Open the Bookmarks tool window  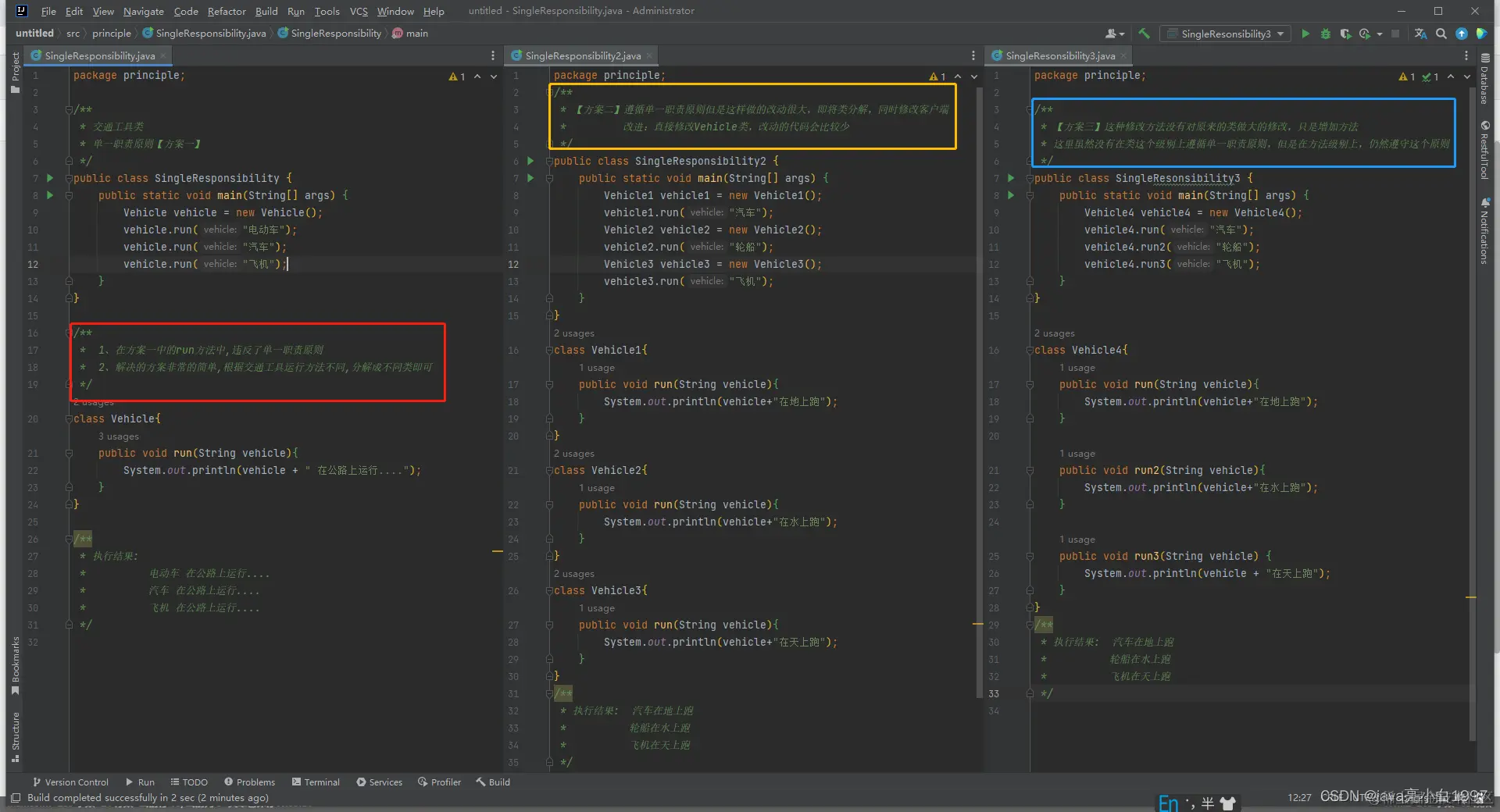(x=15, y=665)
